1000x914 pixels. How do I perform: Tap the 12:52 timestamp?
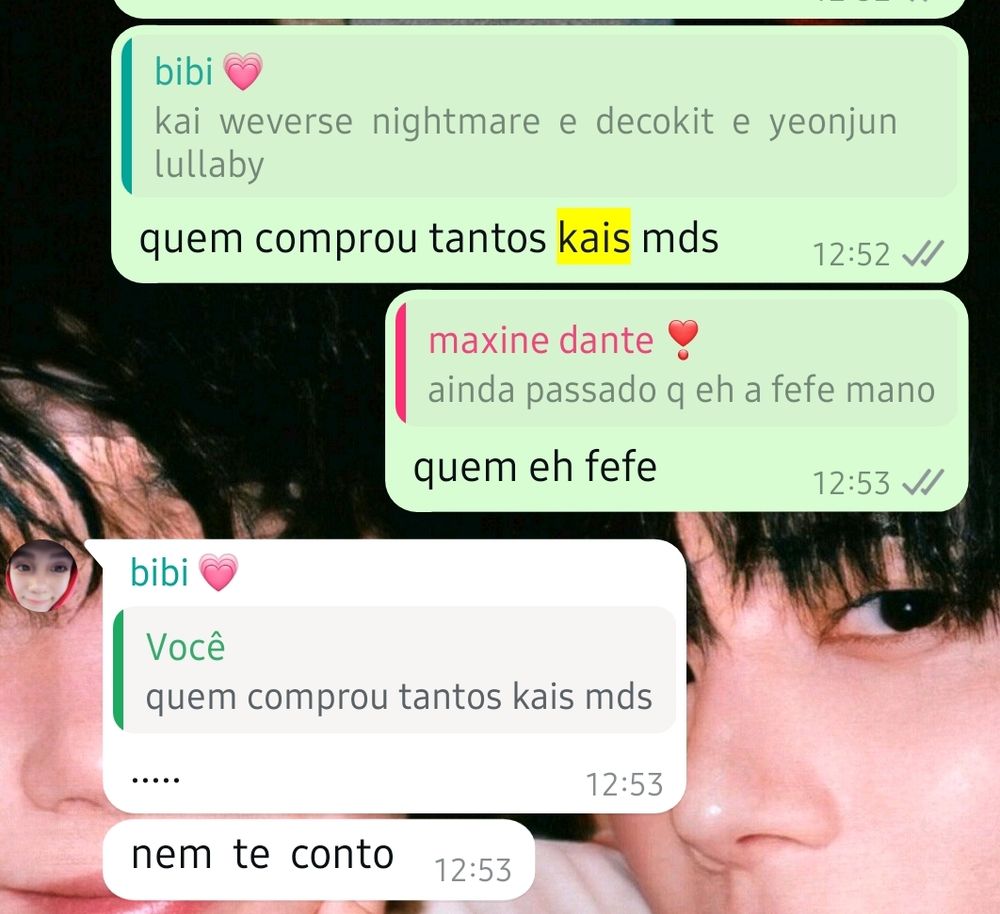tap(851, 254)
